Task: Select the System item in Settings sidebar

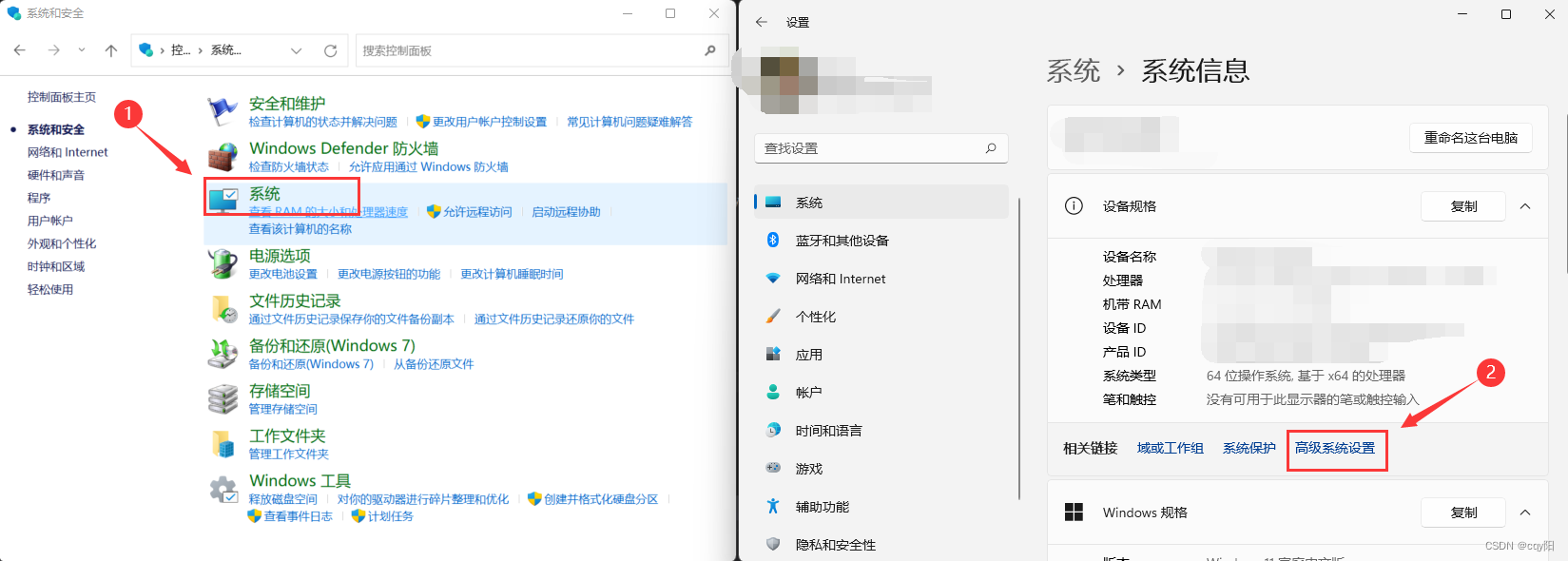Action: tap(881, 203)
